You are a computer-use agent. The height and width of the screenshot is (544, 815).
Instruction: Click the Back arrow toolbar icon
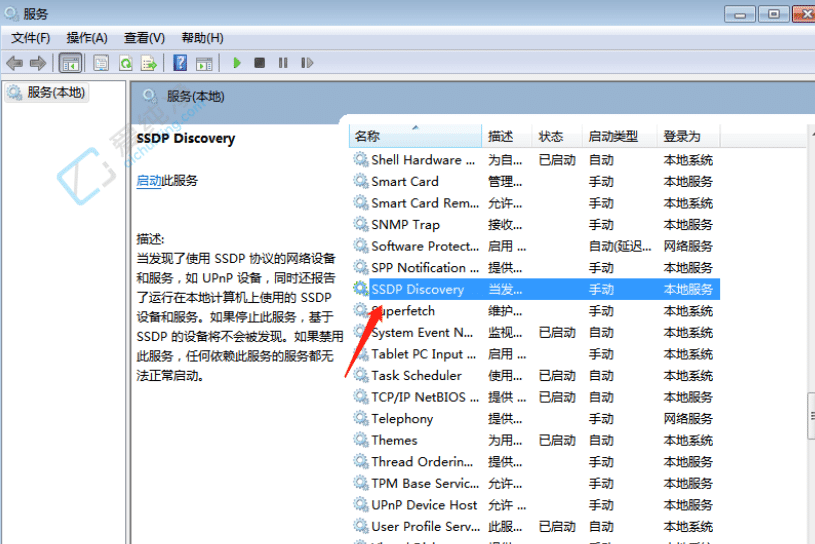15,63
